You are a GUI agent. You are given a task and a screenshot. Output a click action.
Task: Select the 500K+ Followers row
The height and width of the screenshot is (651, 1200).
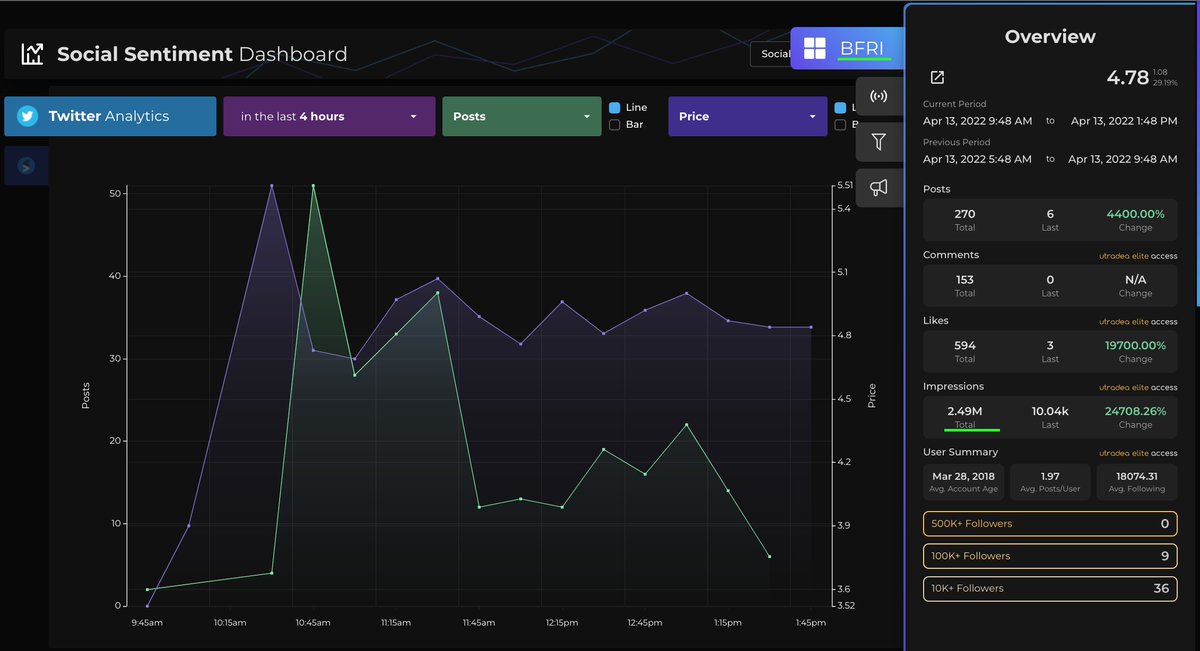click(1050, 524)
